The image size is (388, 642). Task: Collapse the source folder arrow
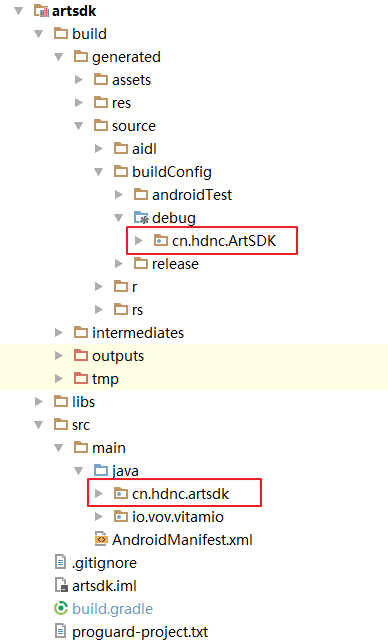coord(79,126)
